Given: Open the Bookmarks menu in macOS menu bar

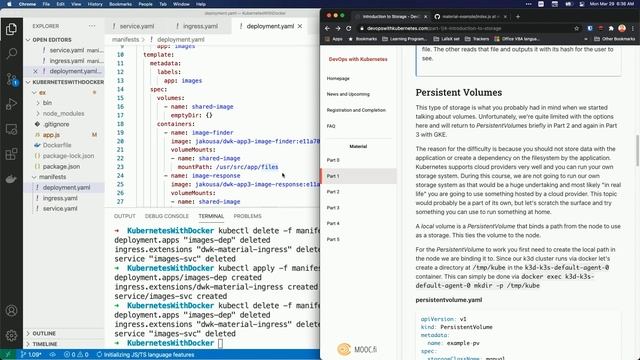Looking at the screenshot, I should point(120,4).
